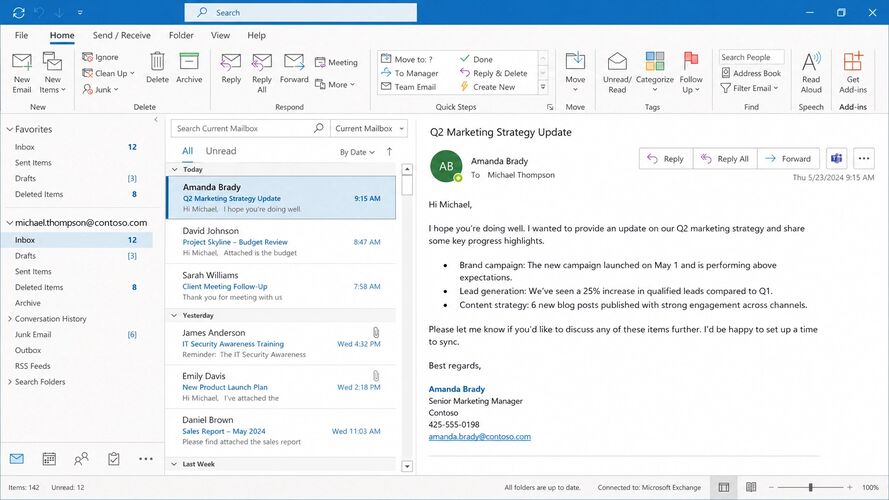This screenshot has width=889, height=500.
Task: Reply with Meeting button
Action: (x=336, y=62)
